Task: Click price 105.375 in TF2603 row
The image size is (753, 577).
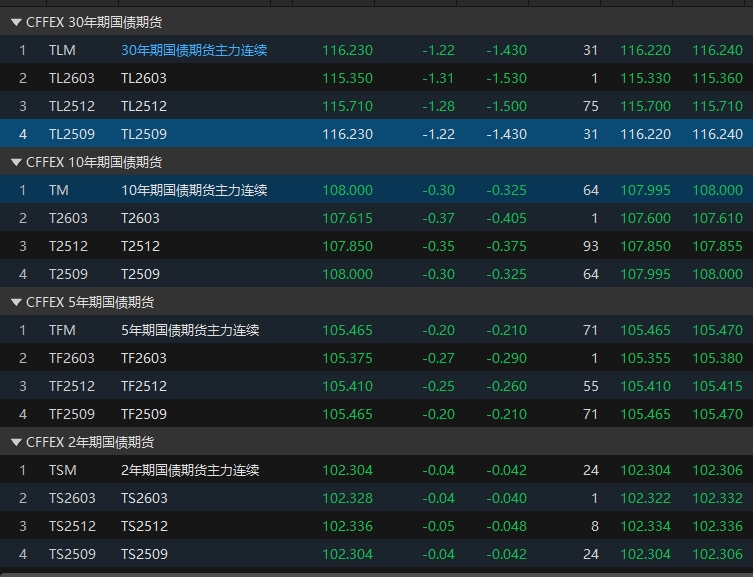Action: 347,358
